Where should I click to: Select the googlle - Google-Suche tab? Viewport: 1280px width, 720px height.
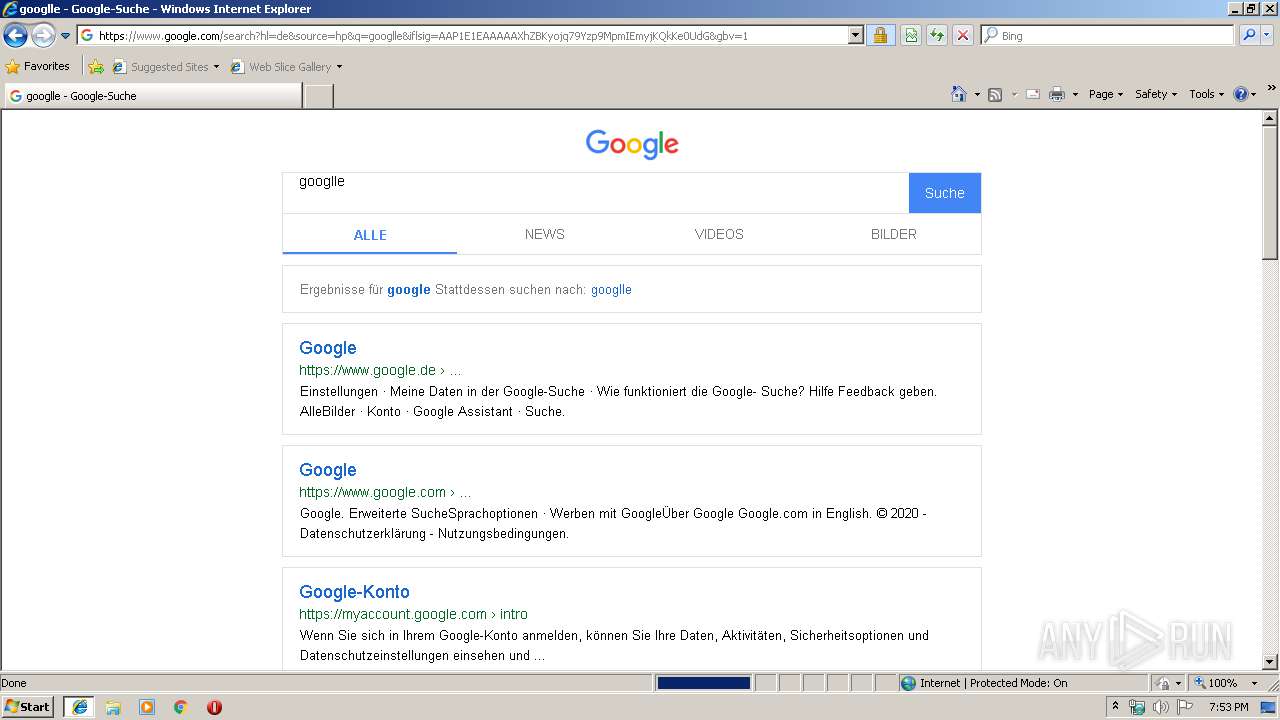coord(153,96)
